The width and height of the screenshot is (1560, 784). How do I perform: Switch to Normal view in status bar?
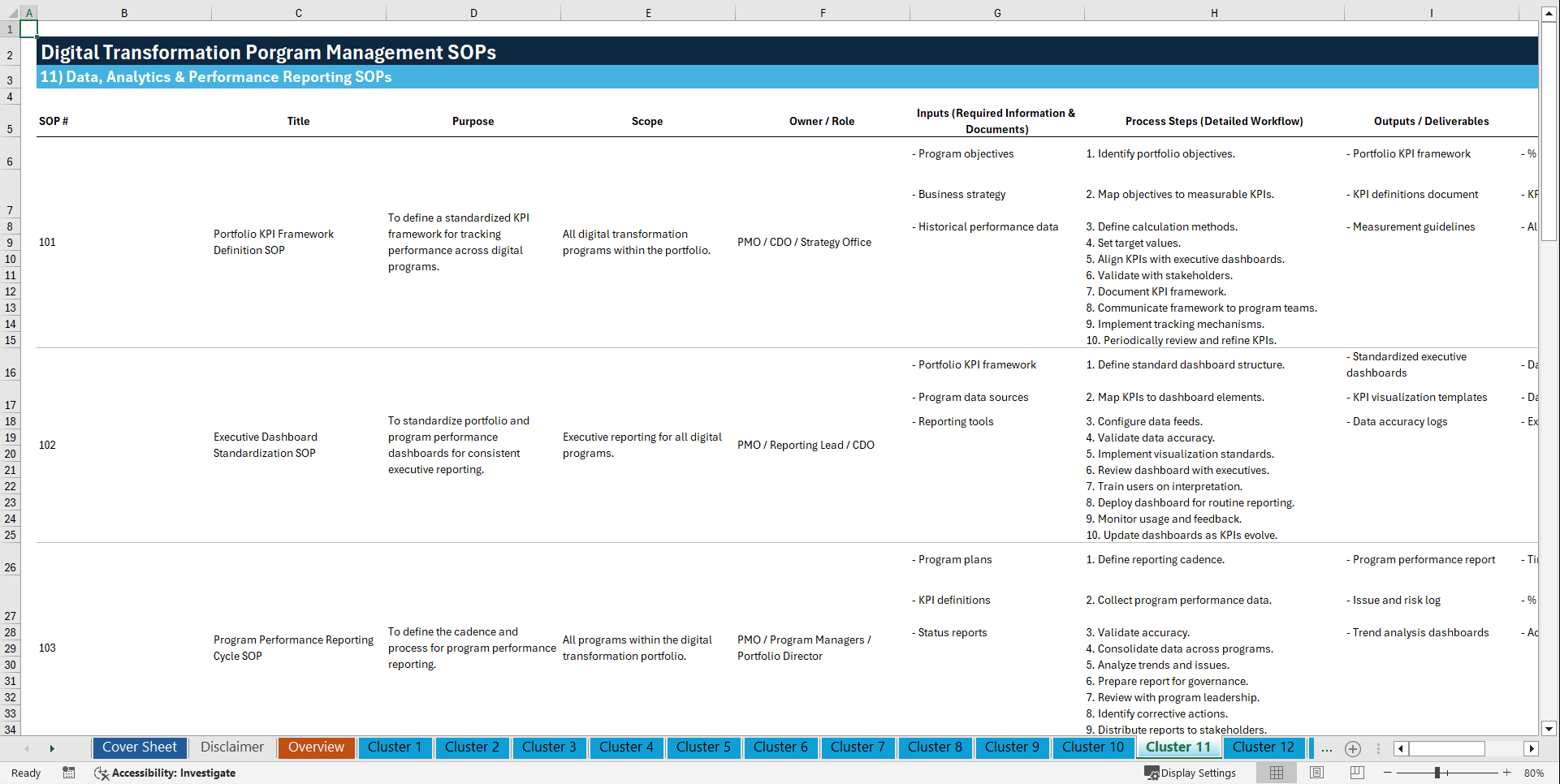click(1276, 773)
